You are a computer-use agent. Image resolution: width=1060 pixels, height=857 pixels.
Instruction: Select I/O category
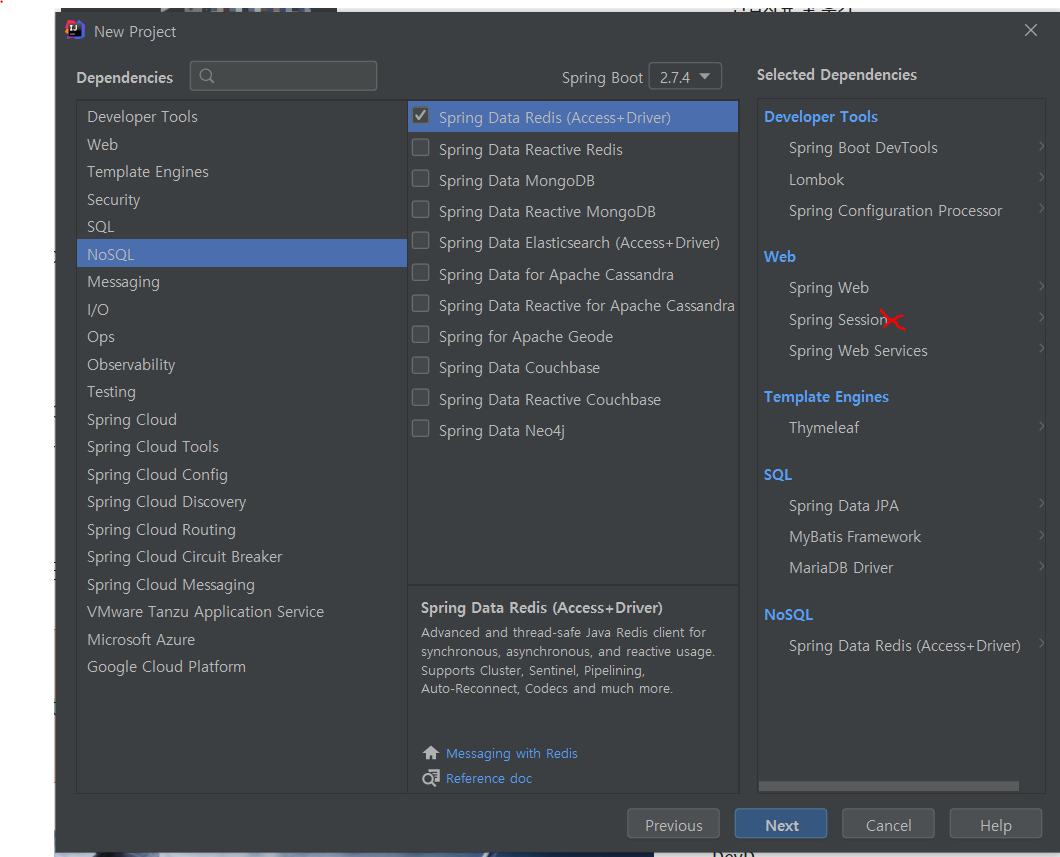241,309
